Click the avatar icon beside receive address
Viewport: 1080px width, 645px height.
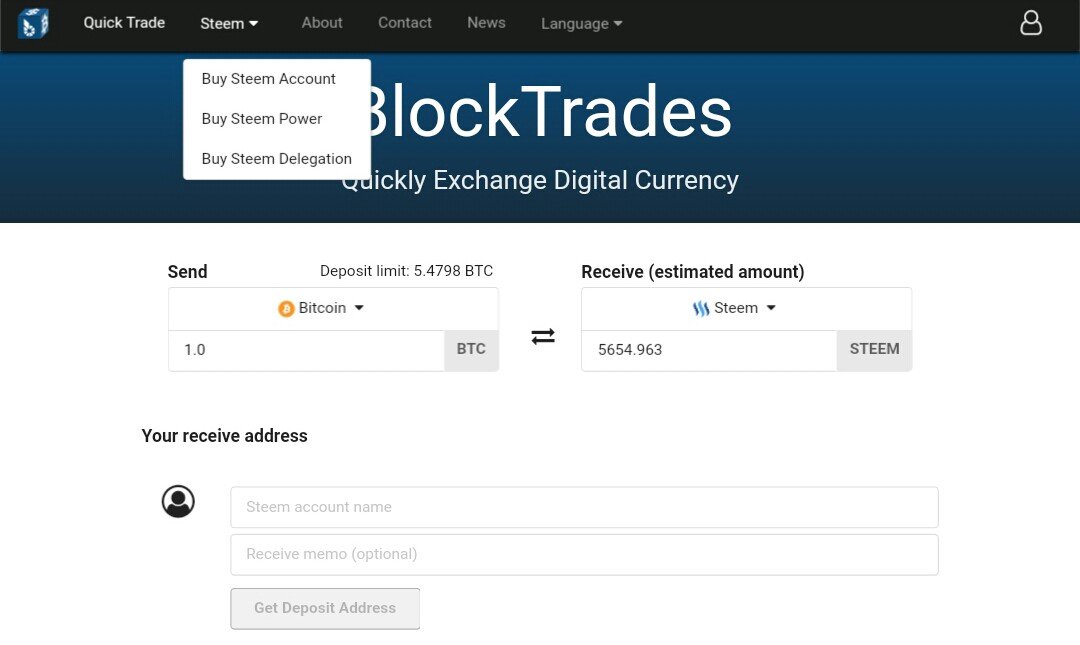coord(178,501)
